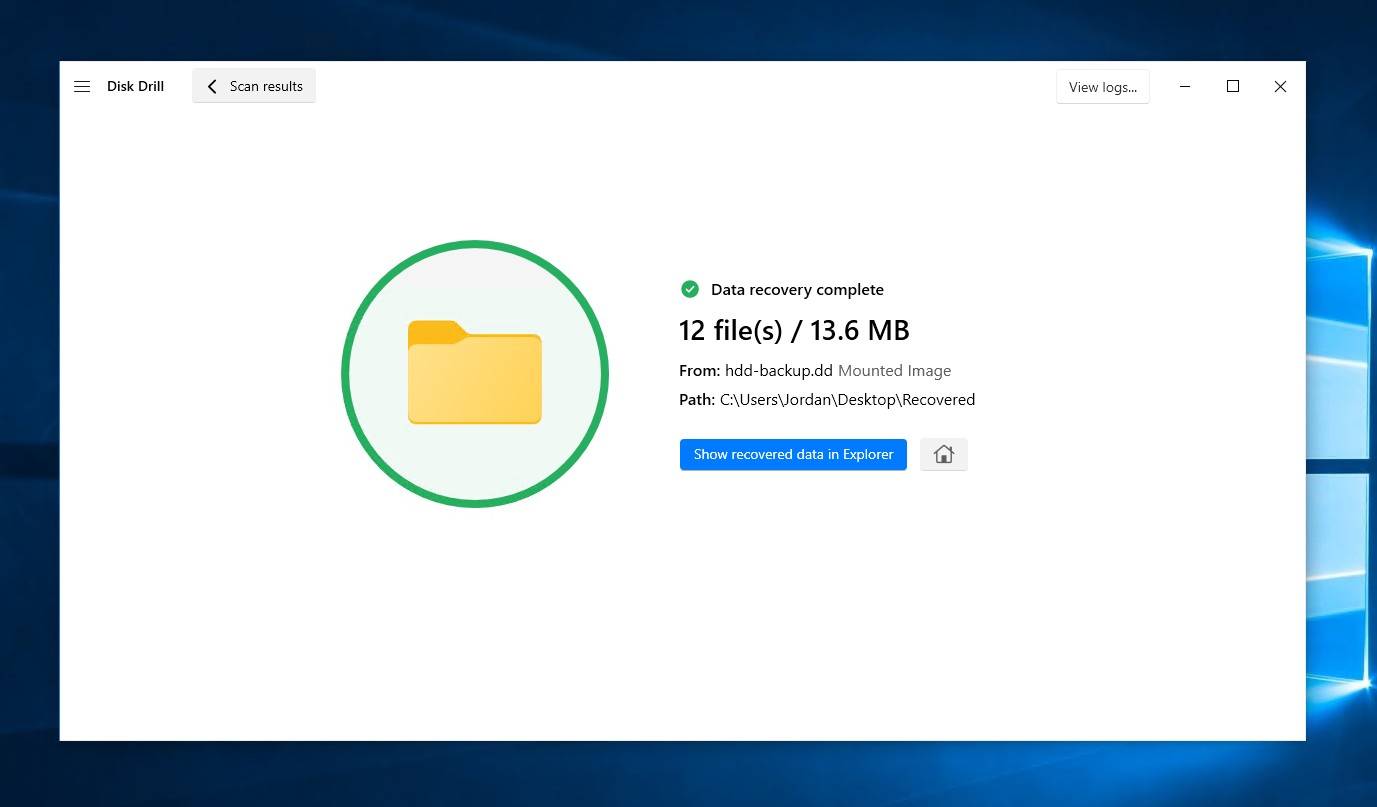Go back to Scan results
The height and width of the screenshot is (807, 1377).
(253, 86)
